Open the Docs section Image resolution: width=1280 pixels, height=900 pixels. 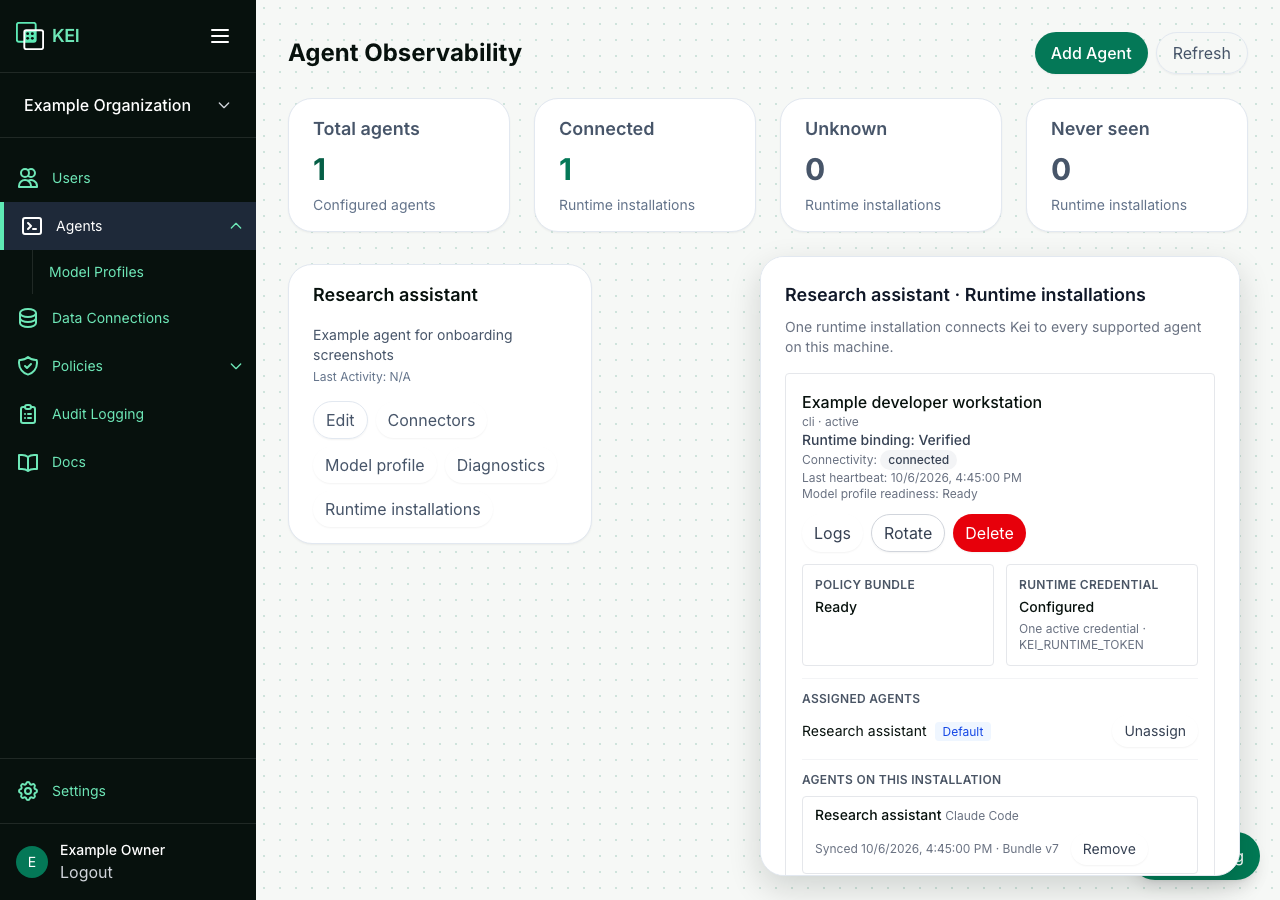[69, 462]
